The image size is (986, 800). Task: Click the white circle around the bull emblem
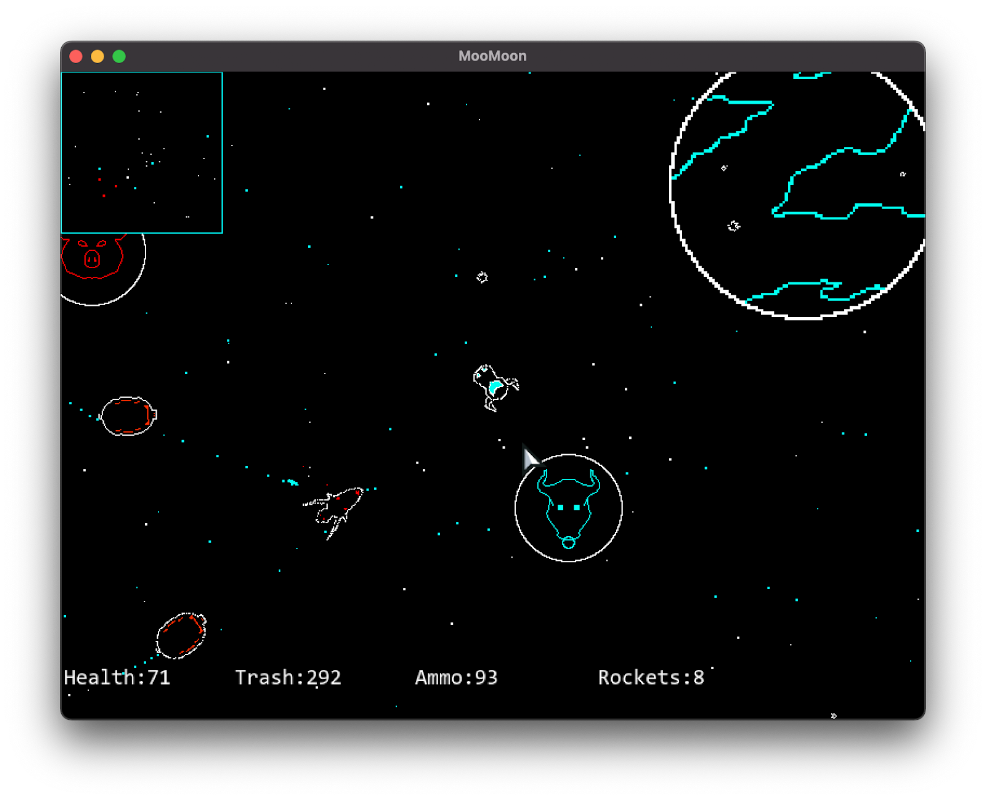pos(516,508)
